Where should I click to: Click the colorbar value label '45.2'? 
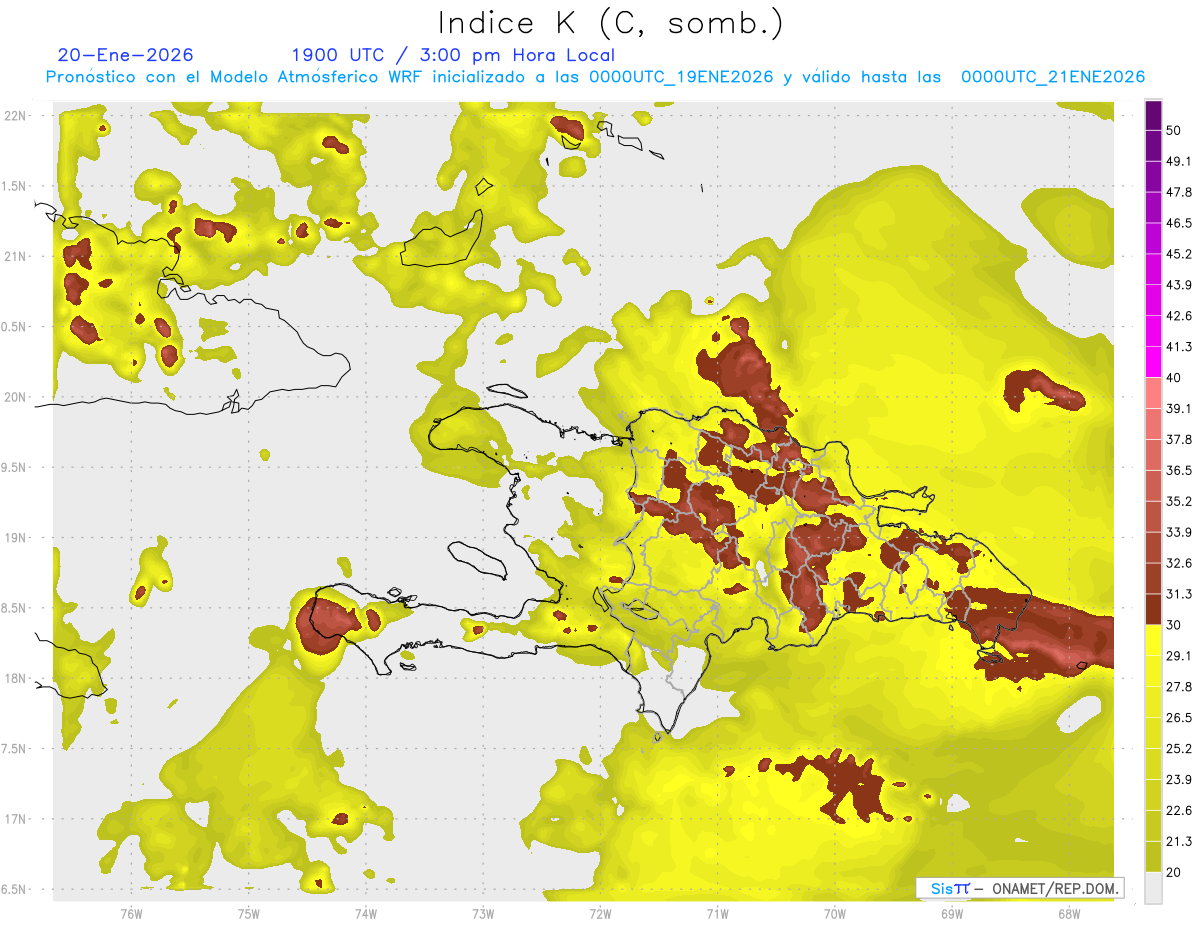point(1179,254)
